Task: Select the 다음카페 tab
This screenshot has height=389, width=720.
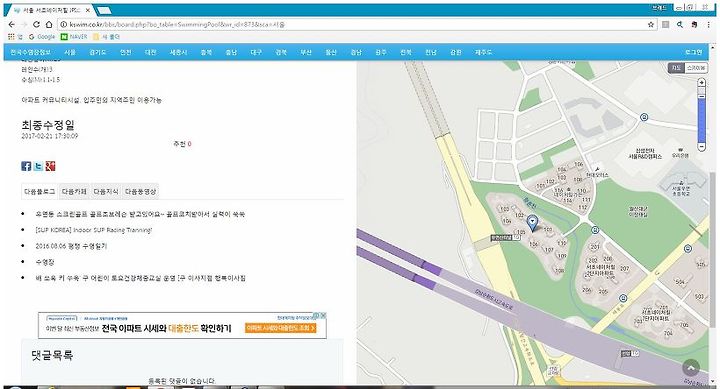Action: click(x=74, y=192)
